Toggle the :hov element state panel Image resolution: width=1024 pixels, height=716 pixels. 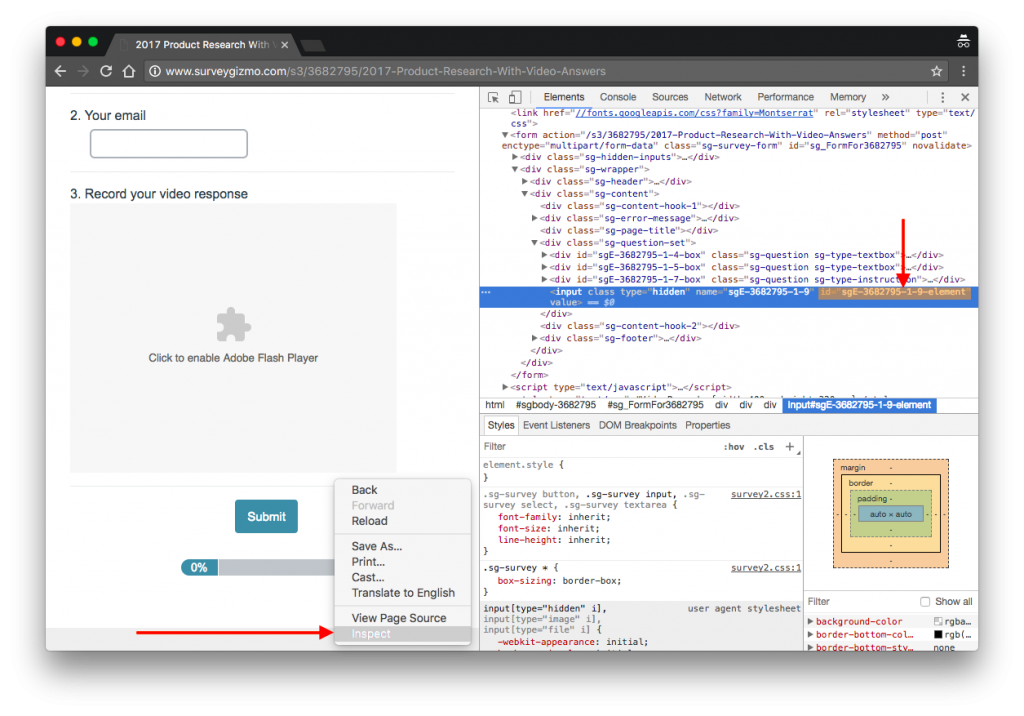pyautogui.click(x=734, y=447)
